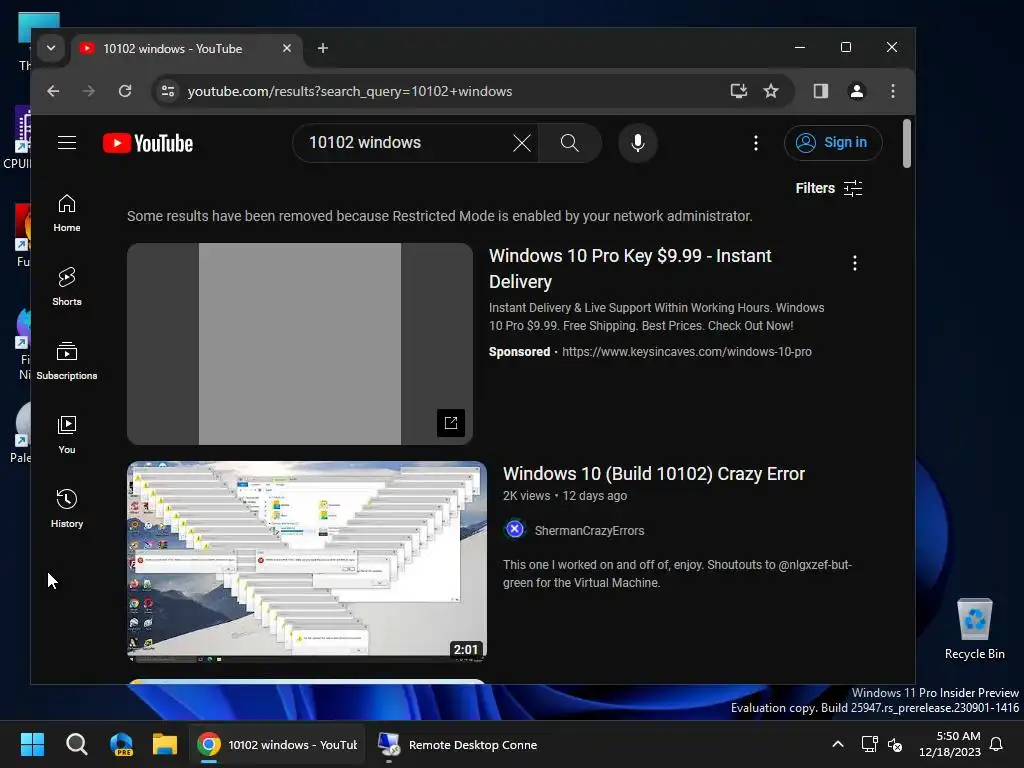1024x768 pixels.
Task: Click the Chrome address bar URL
Action: [349, 91]
